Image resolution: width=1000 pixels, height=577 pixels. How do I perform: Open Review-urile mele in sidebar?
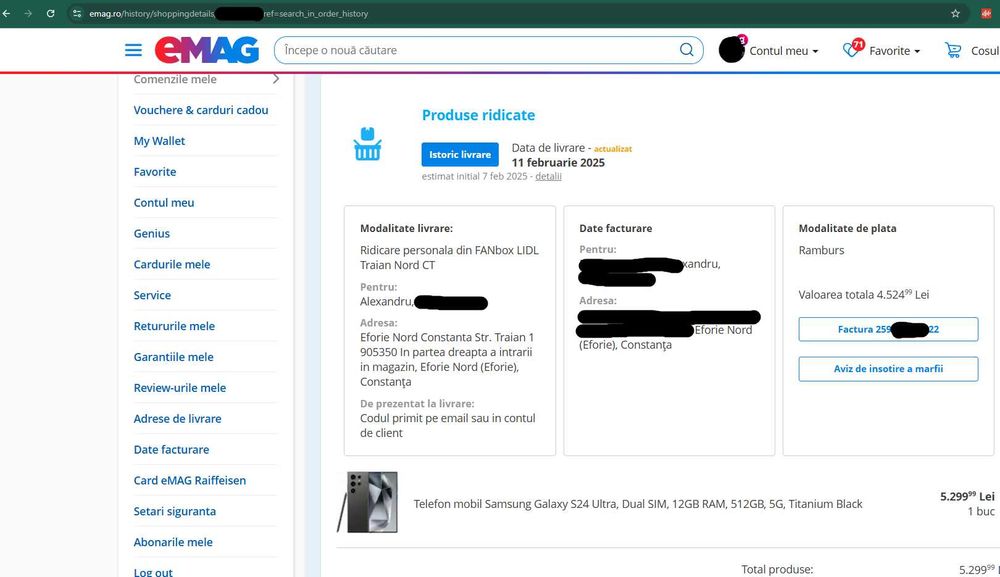click(180, 388)
